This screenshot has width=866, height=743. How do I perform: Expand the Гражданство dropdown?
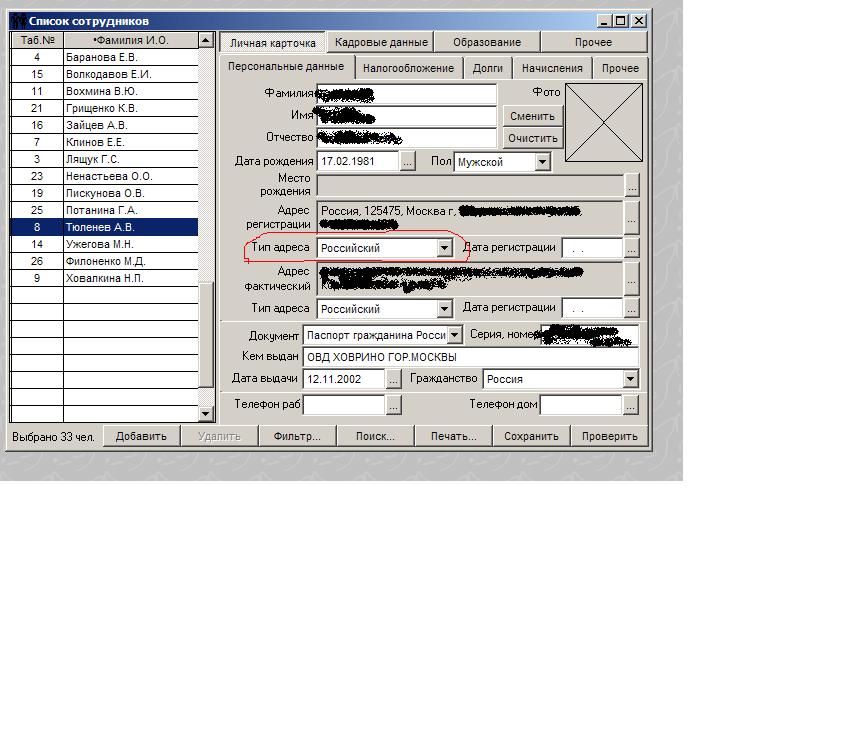point(630,379)
